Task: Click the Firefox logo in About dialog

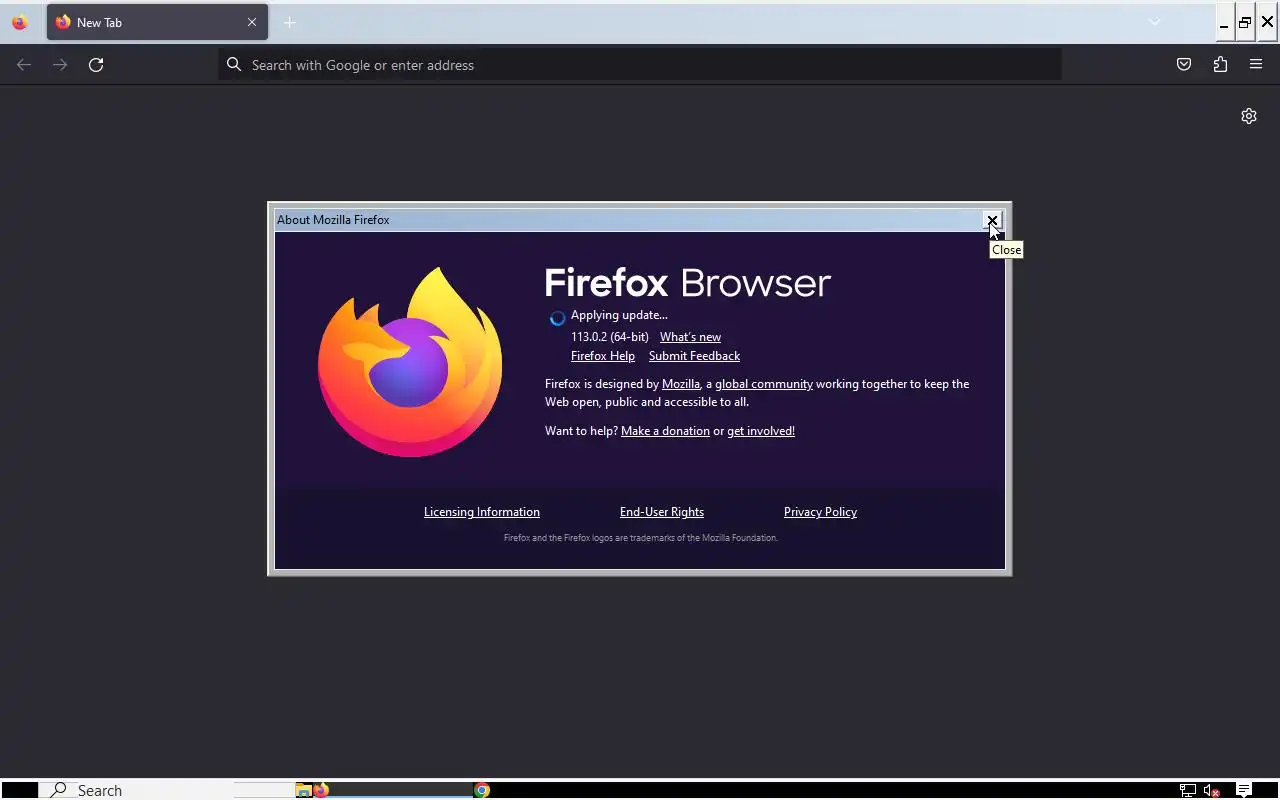Action: click(x=410, y=362)
